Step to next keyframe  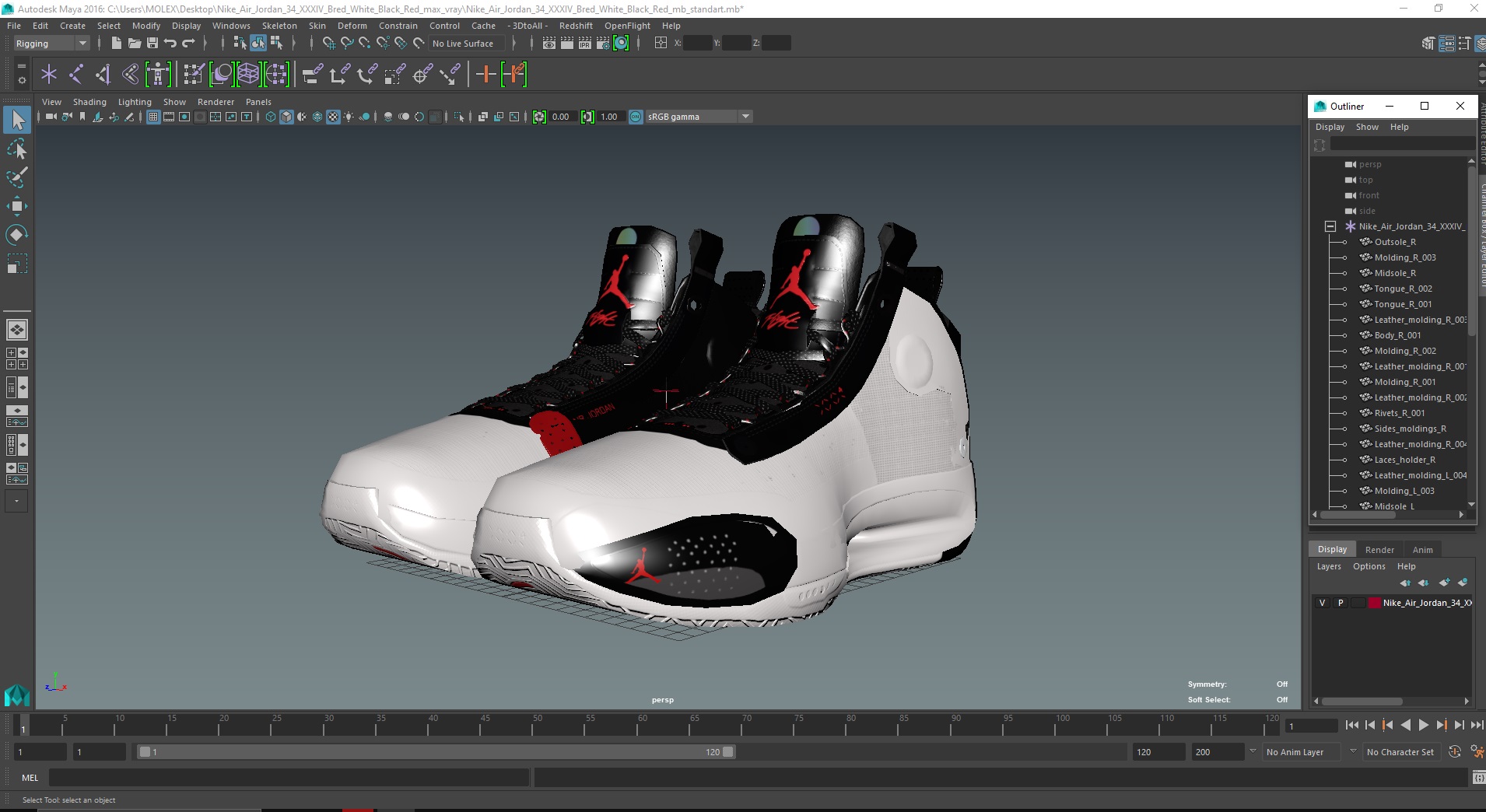(1441, 725)
